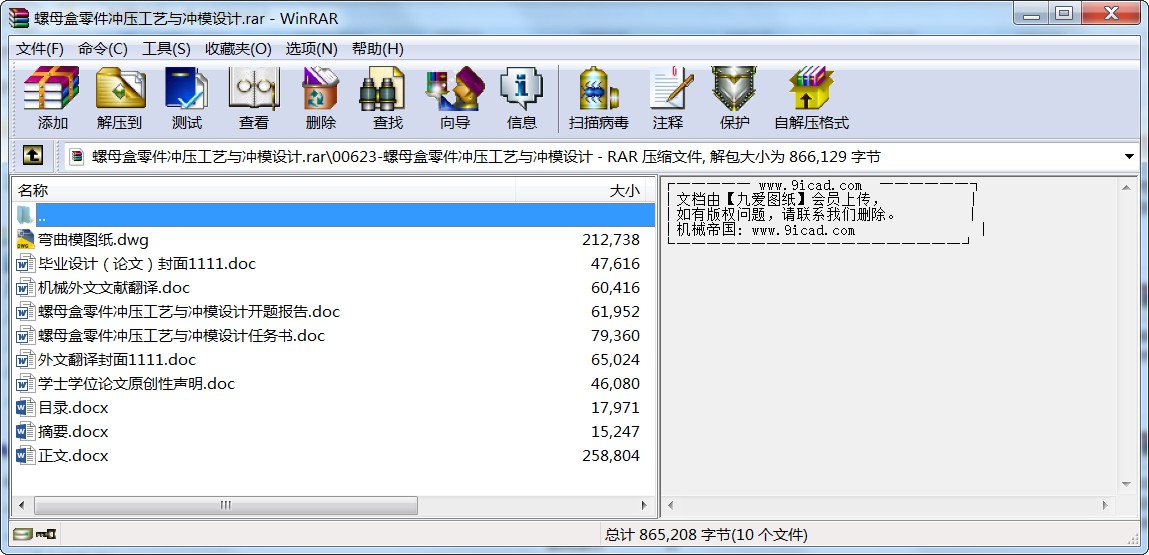Click the size value 212,738
1149x555 pixels.
pyautogui.click(x=611, y=240)
